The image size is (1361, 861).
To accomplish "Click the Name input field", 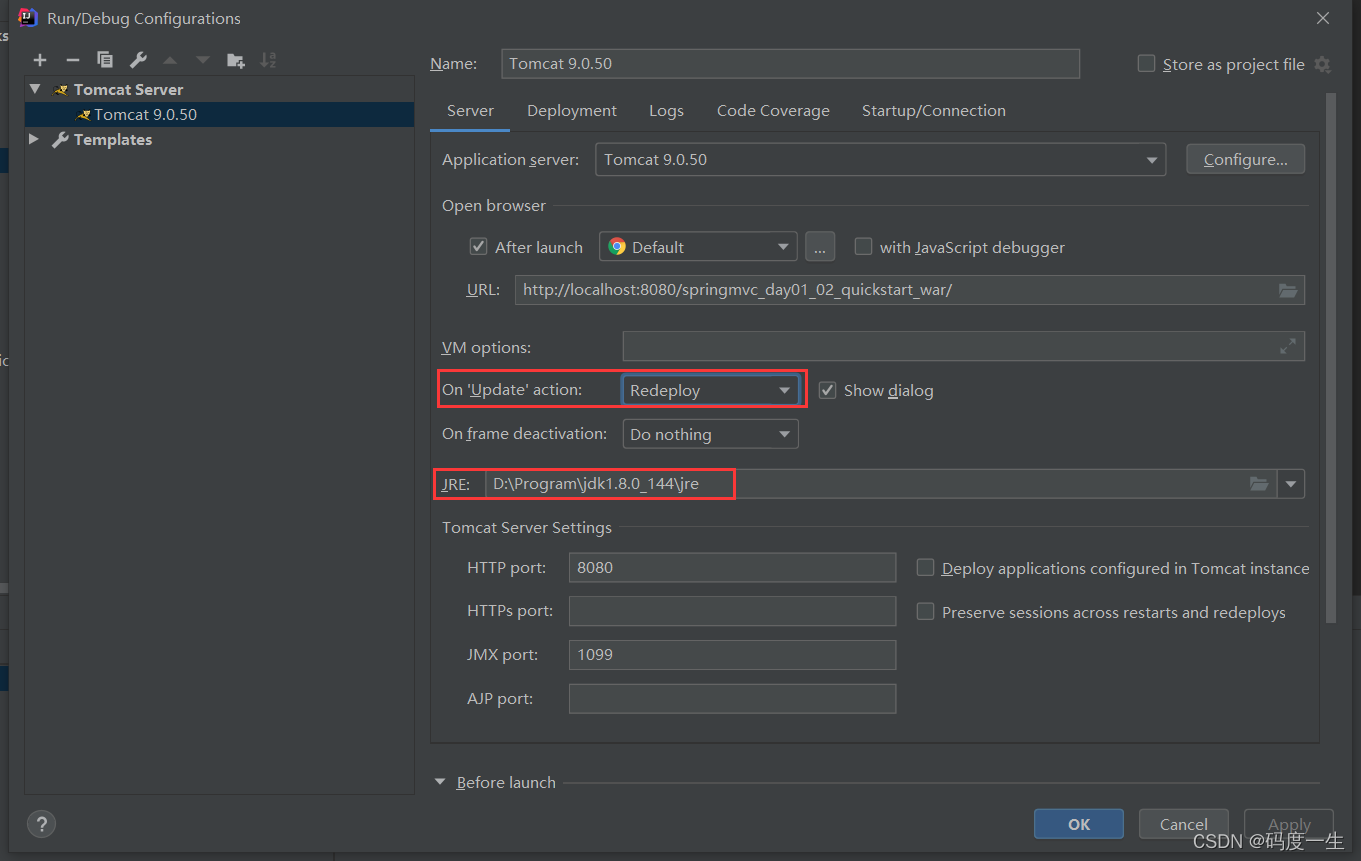I will click(x=790, y=63).
